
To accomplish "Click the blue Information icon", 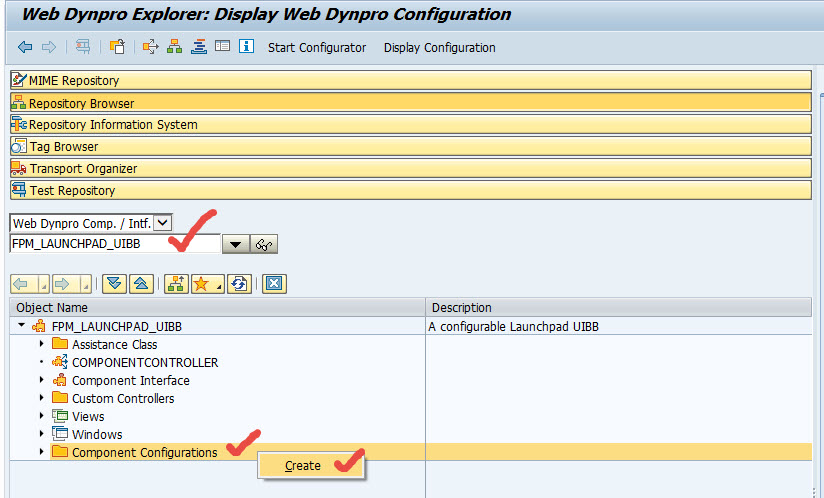I will (246, 46).
